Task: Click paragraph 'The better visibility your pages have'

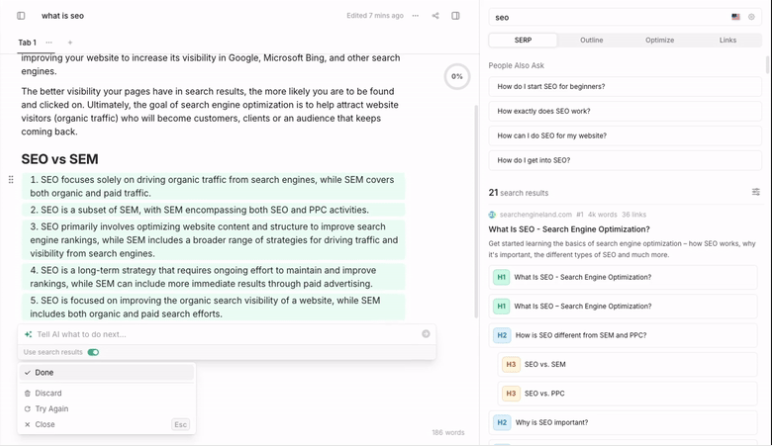Action: click(x=210, y=111)
